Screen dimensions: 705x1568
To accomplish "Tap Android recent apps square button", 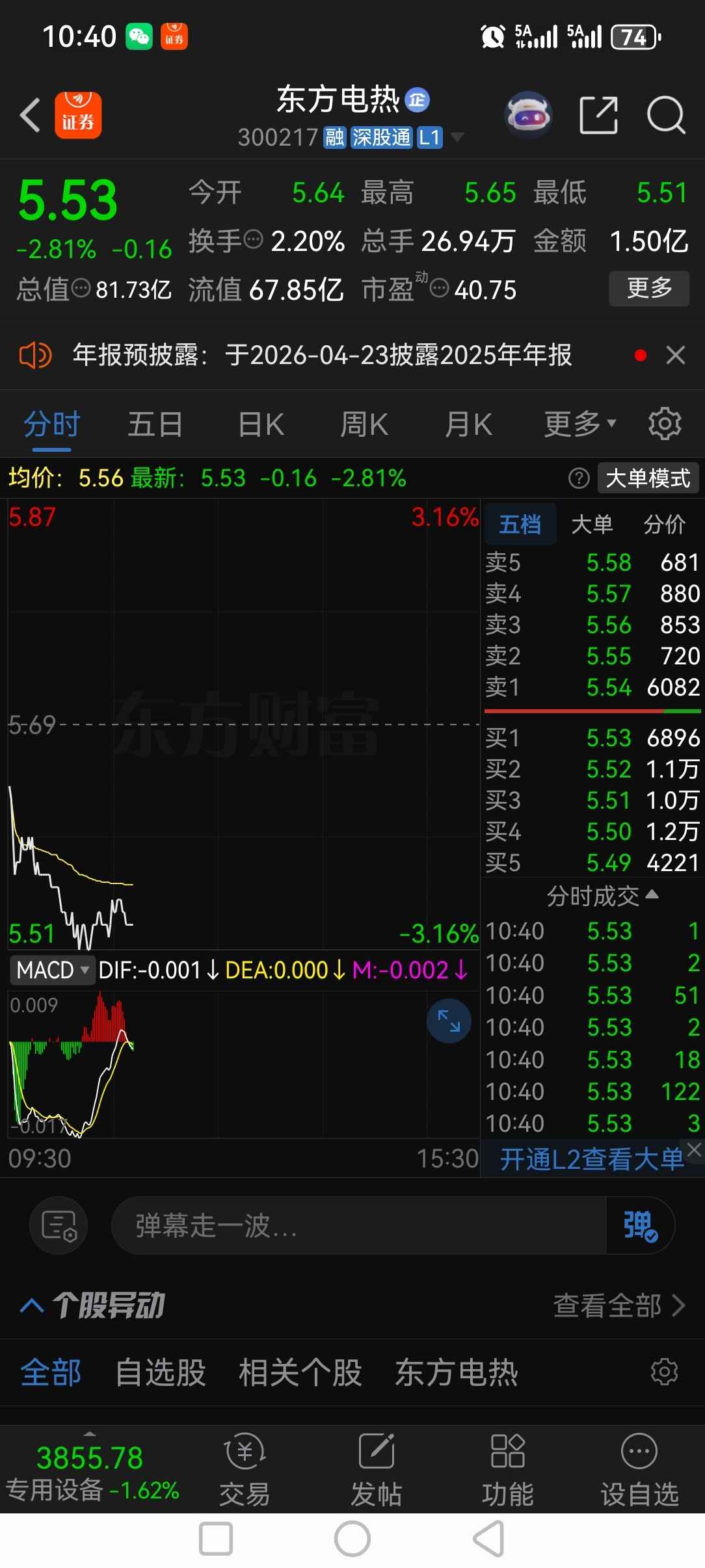I will click(x=216, y=1539).
